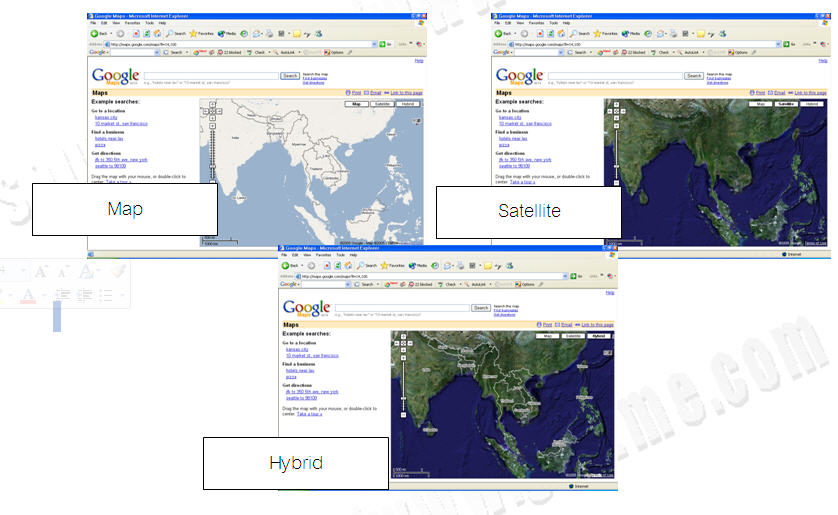Viewport: 838px width, 515px height.
Task: Click Mail icon in the Hybrid window toolbar
Action: point(447,265)
